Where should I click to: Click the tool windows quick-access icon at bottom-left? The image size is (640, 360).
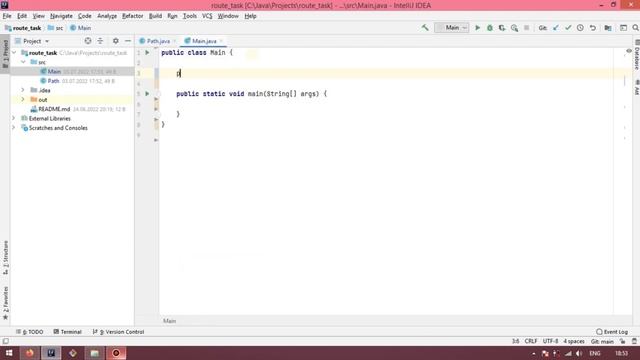6,341
